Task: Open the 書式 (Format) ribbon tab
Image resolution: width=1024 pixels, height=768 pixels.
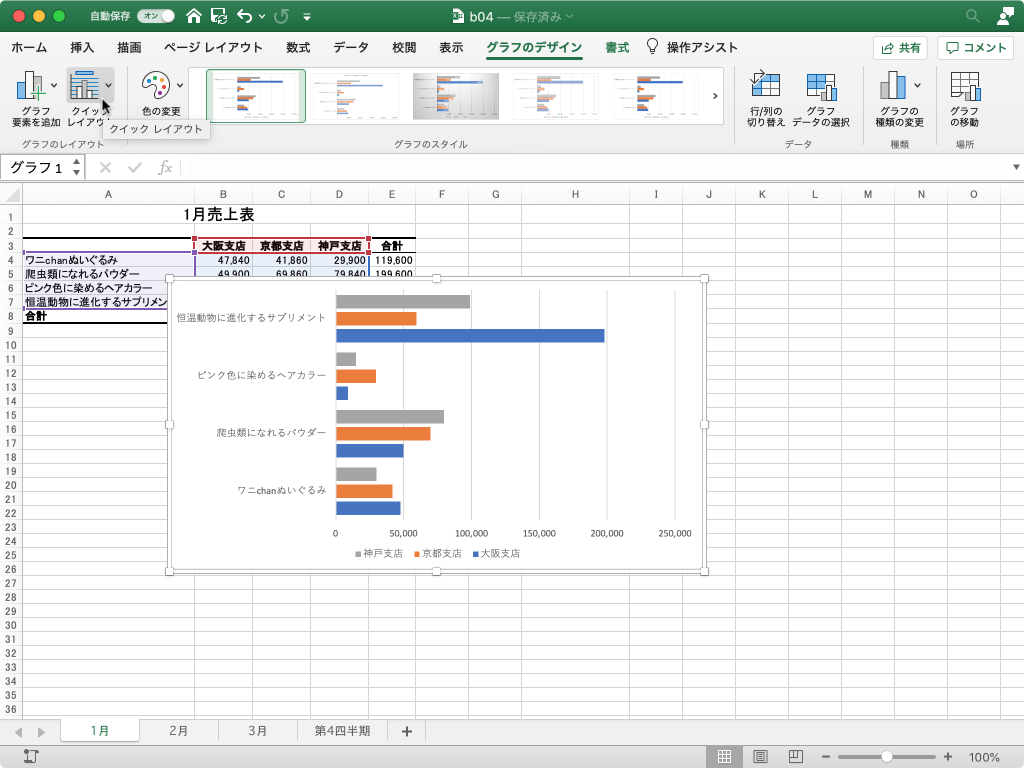Action: click(616, 47)
